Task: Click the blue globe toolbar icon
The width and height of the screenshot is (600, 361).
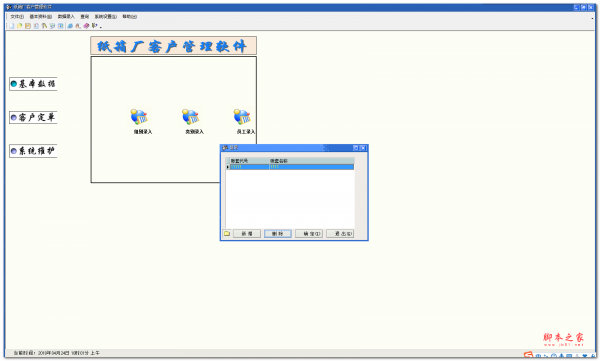Action: (x=70, y=26)
